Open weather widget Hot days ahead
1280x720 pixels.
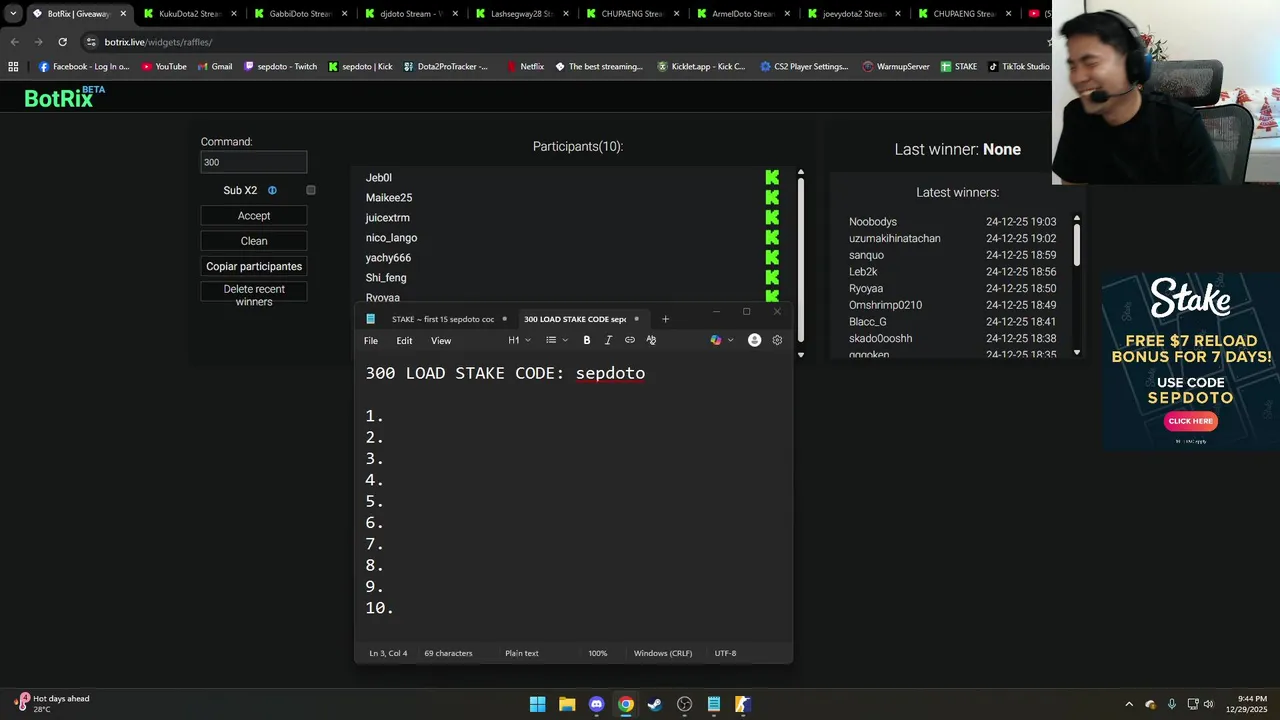pos(52,704)
